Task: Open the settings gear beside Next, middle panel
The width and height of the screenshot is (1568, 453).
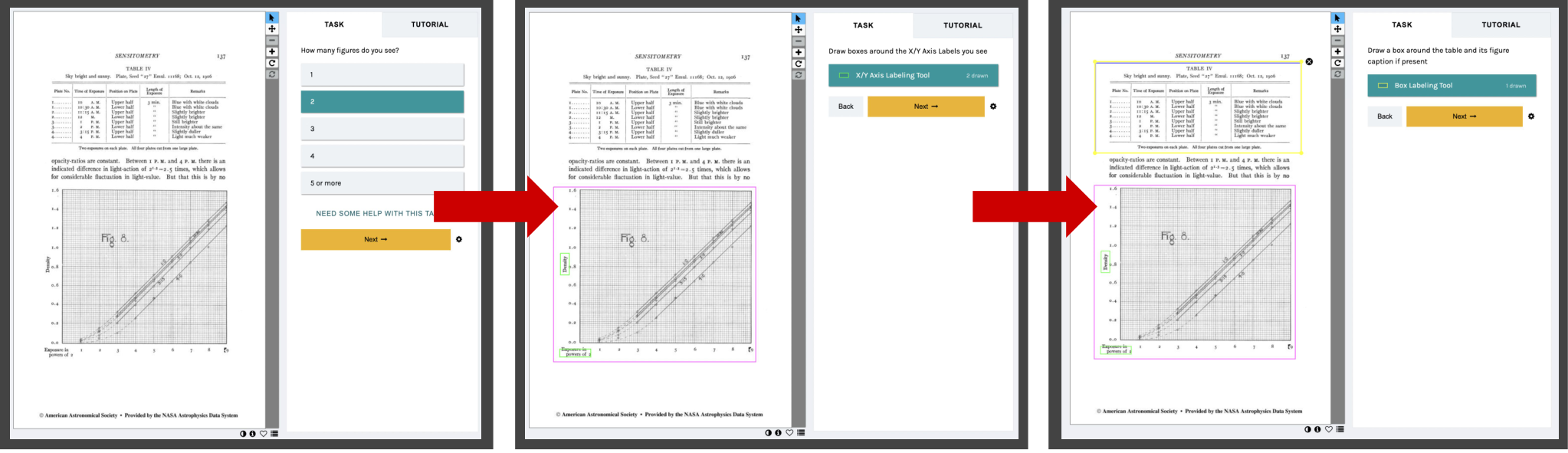Action: point(993,107)
